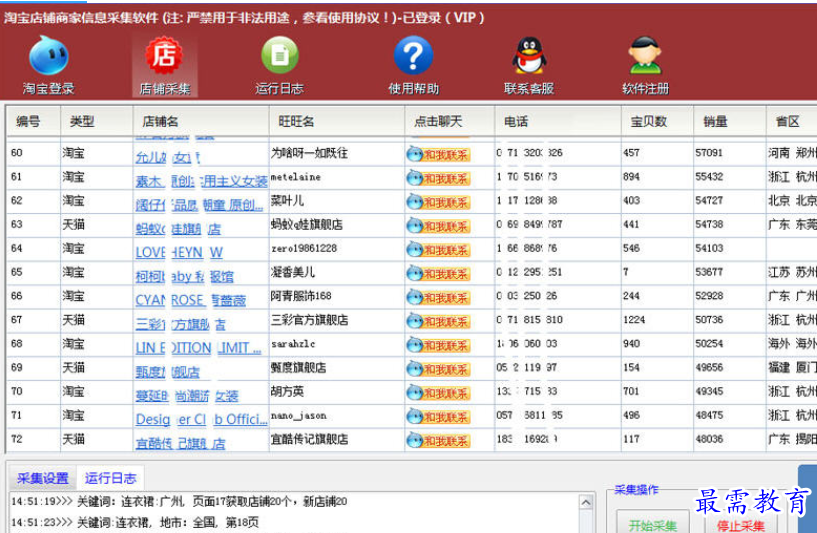Sort by the 编号 column header
This screenshot has width=817, height=533.
coord(33,122)
